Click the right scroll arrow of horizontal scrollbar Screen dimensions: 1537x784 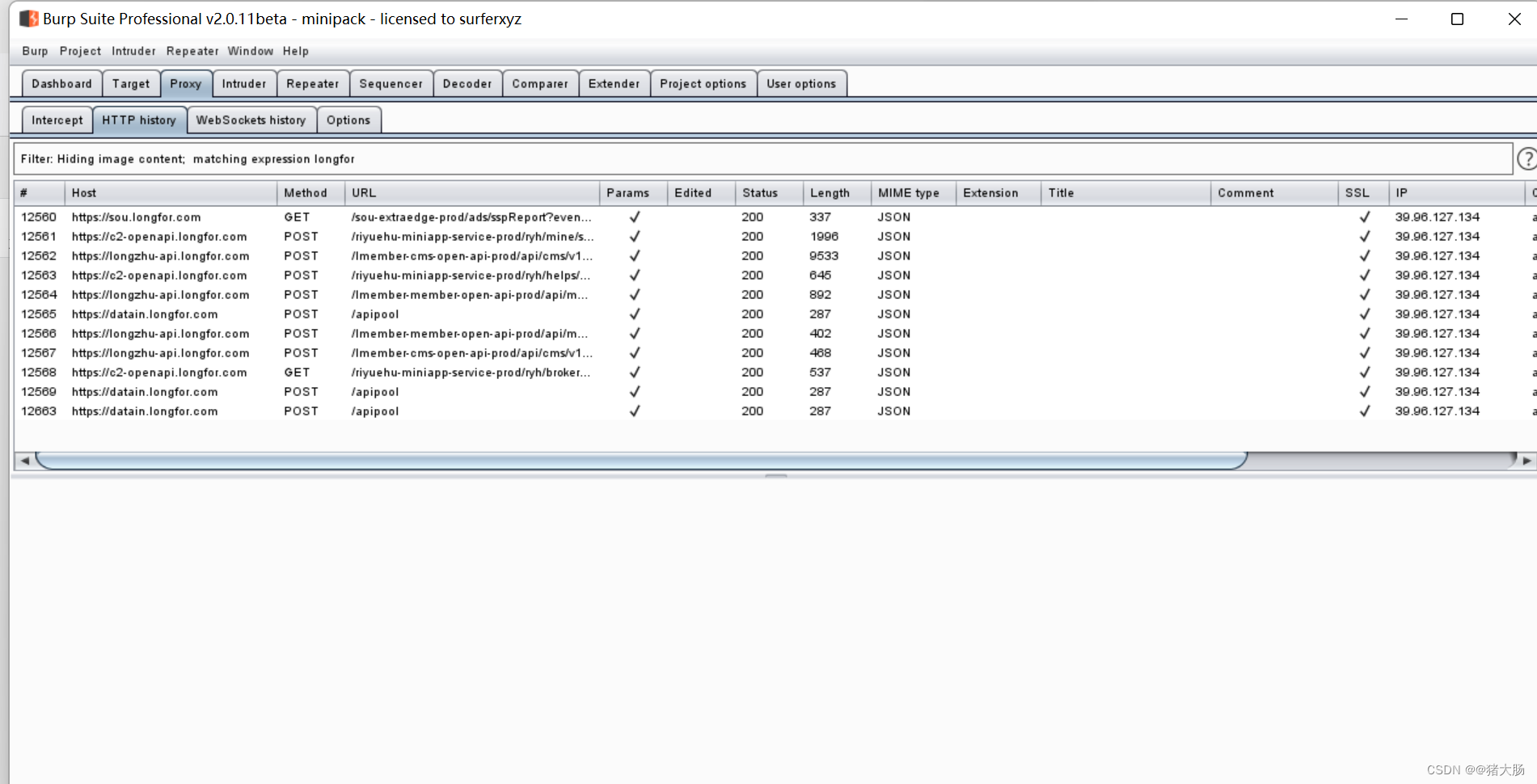tap(1526, 461)
